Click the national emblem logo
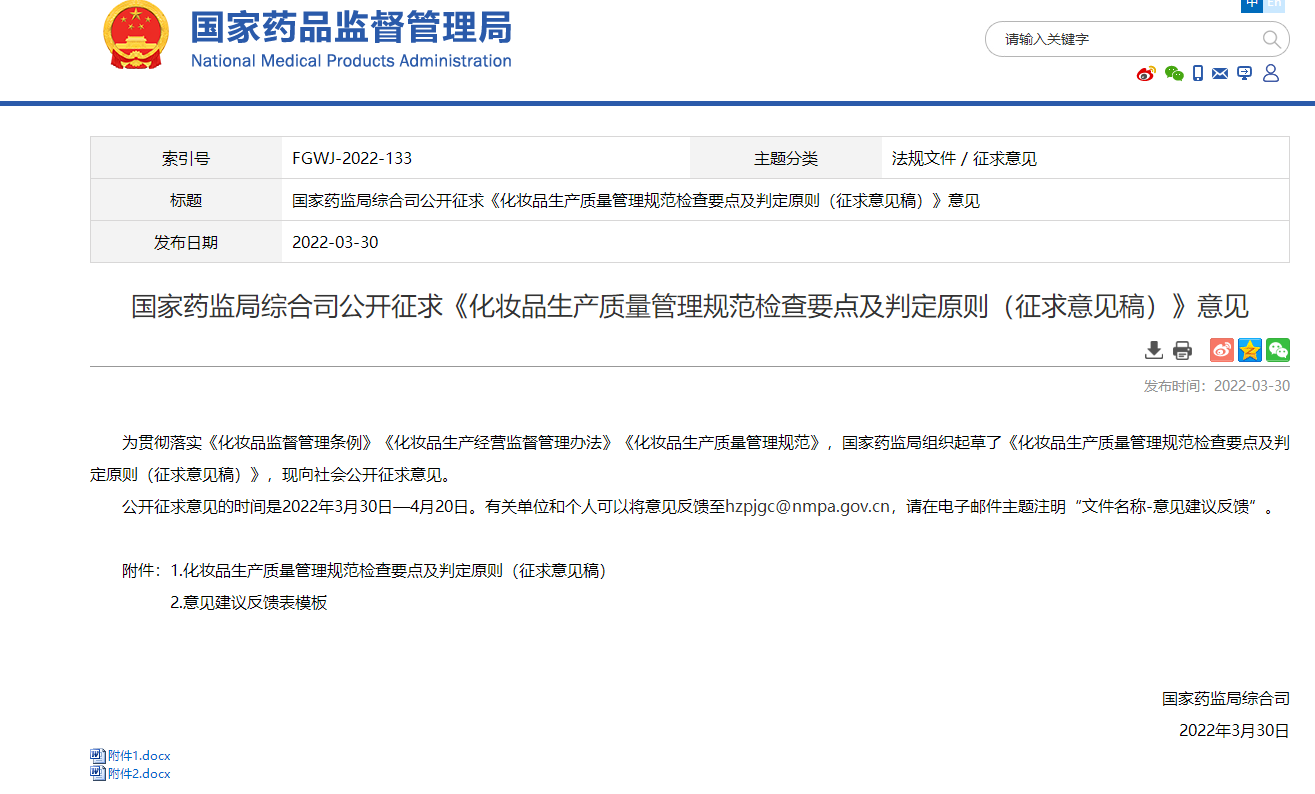 136,36
